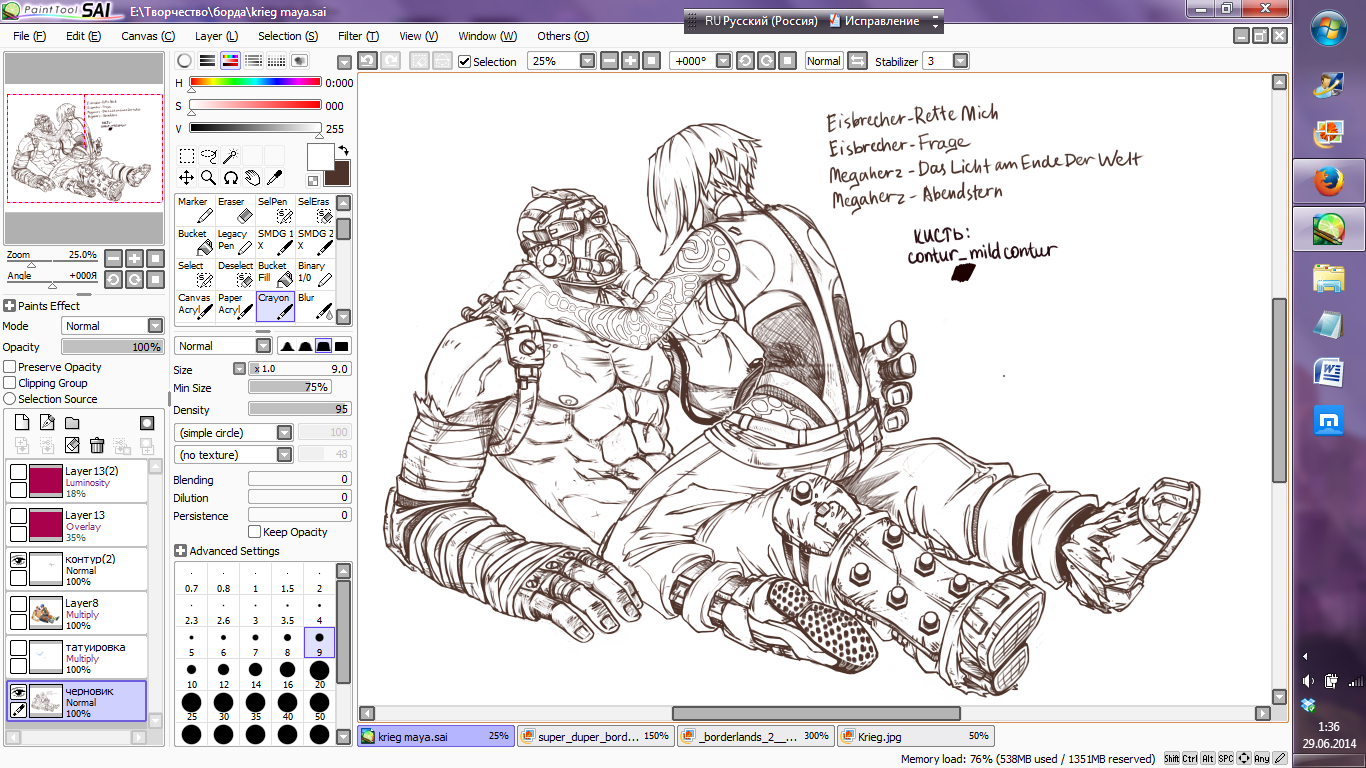Open the Stabilizer value dropdown
The image size is (1366, 768).
(x=960, y=61)
